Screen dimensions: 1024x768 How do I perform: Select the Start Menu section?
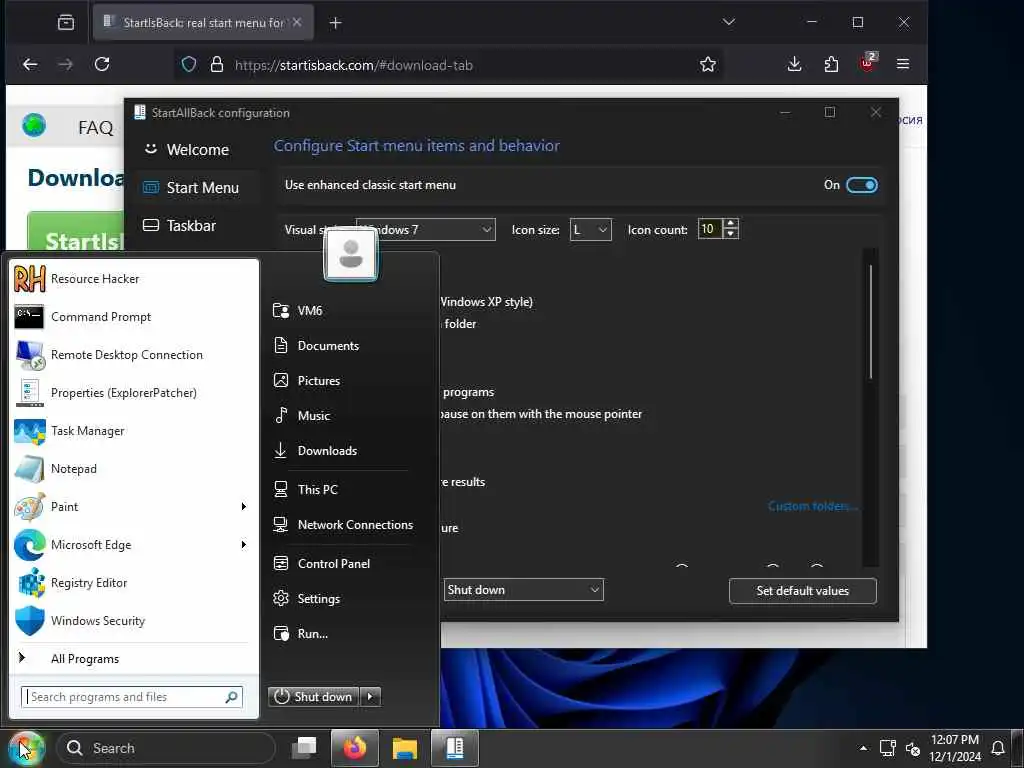pyautogui.click(x=197, y=187)
